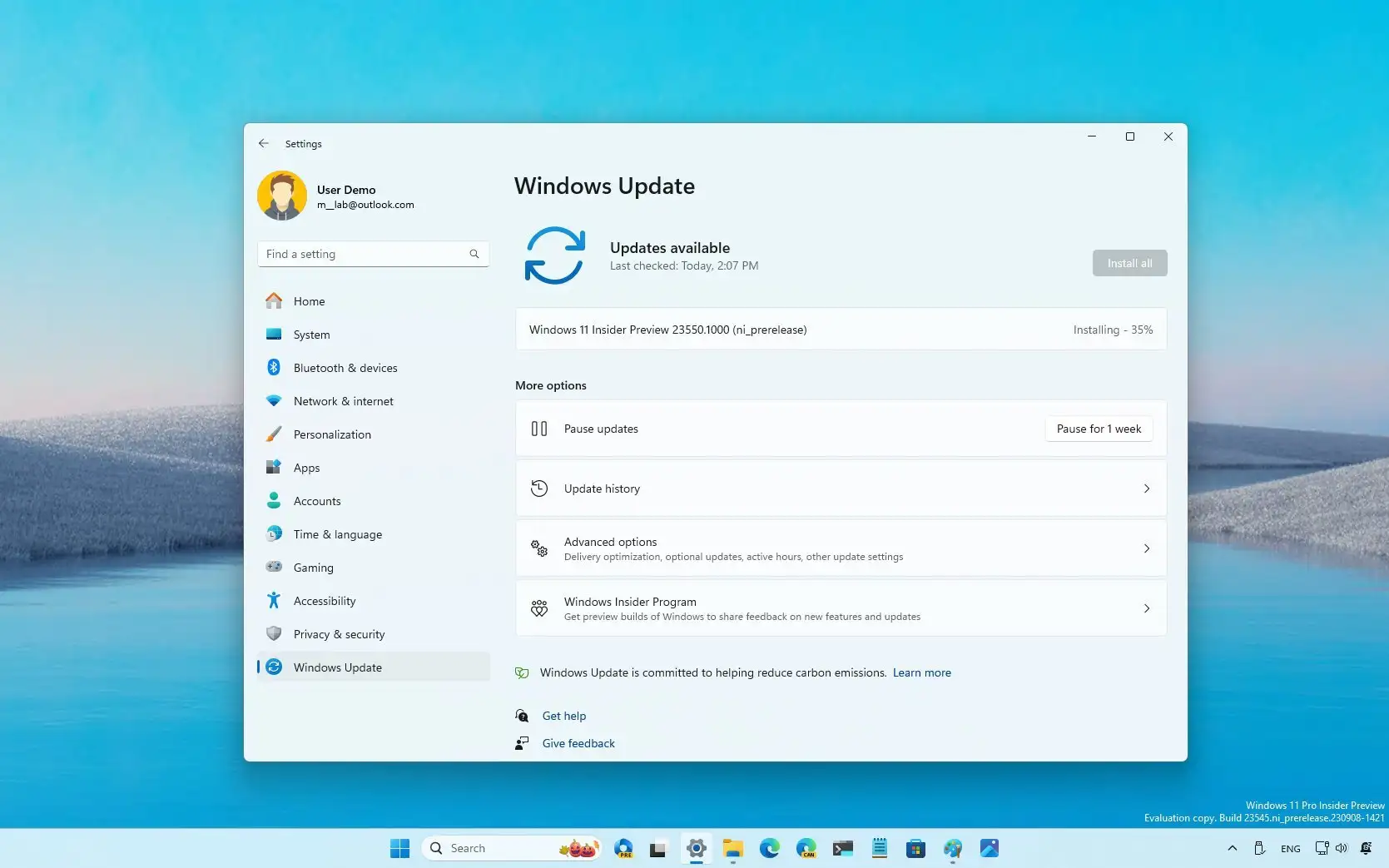Open Terminal from taskbar
The width and height of the screenshot is (1389, 868).
click(x=843, y=848)
